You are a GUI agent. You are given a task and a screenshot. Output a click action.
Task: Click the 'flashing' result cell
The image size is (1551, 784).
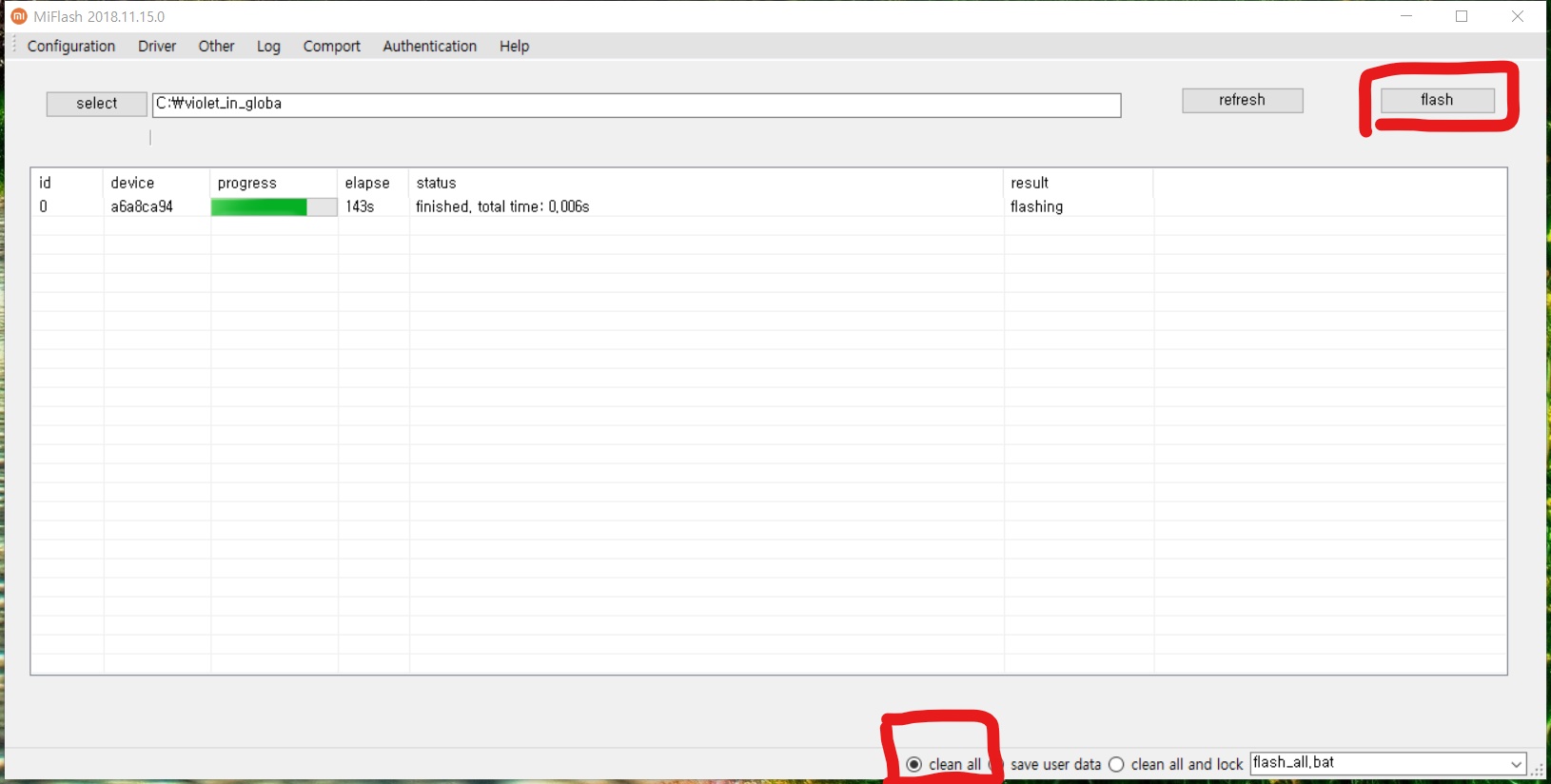pos(1037,206)
